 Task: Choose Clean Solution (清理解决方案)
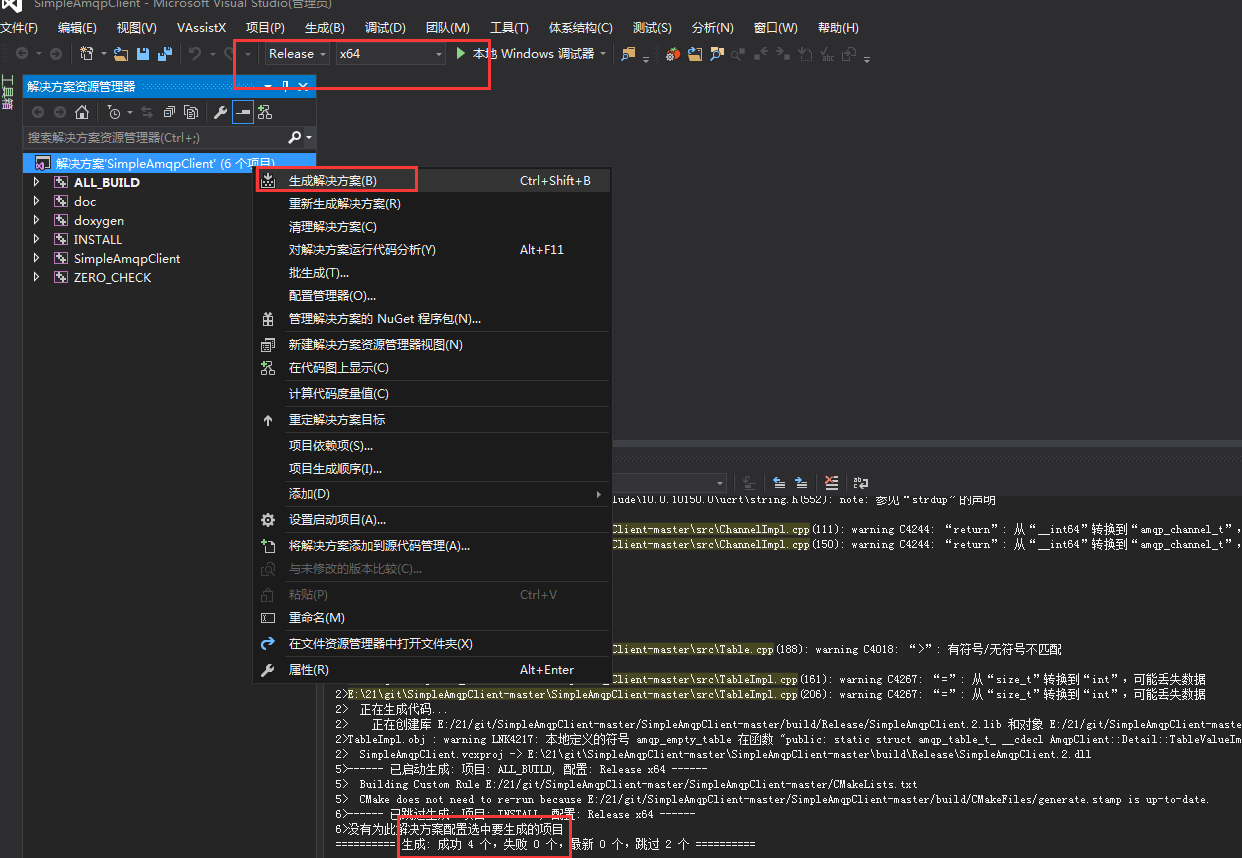pyautogui.click(x=431, y=227)
